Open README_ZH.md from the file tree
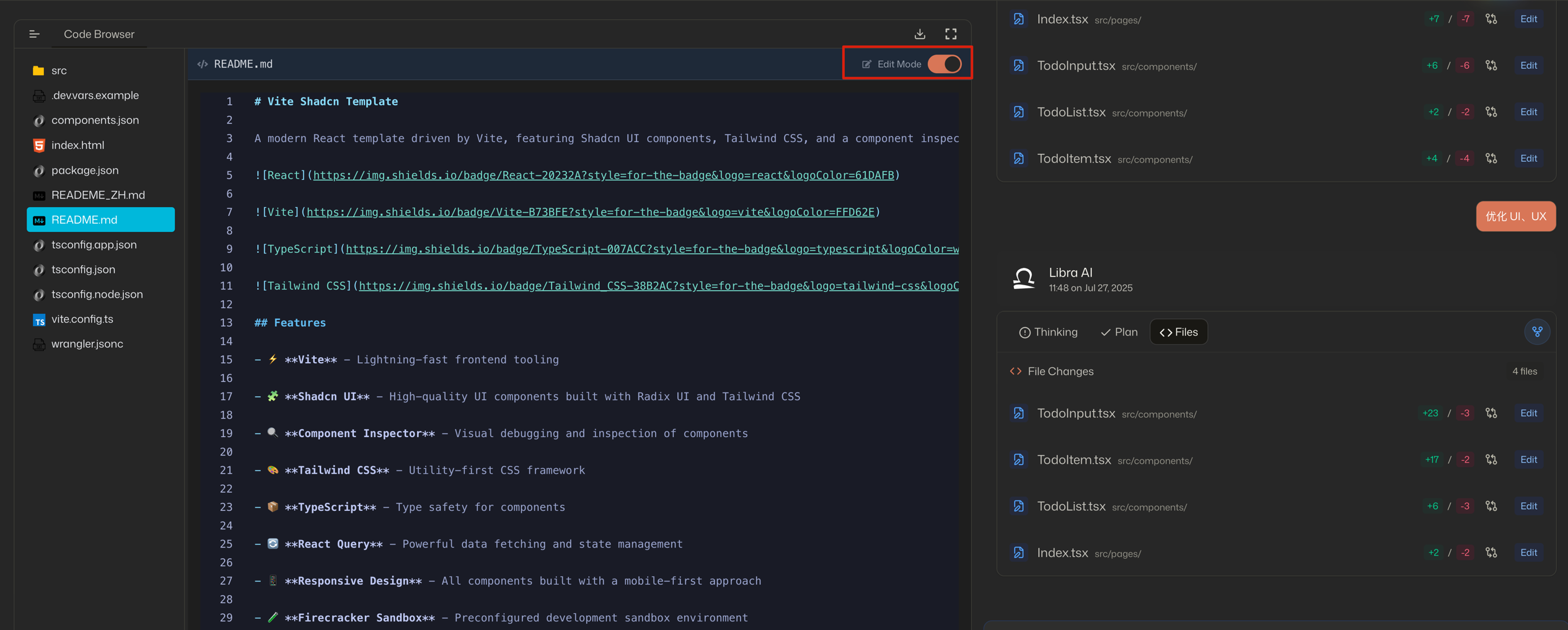The image size is (1568, 630). point(97,194)
